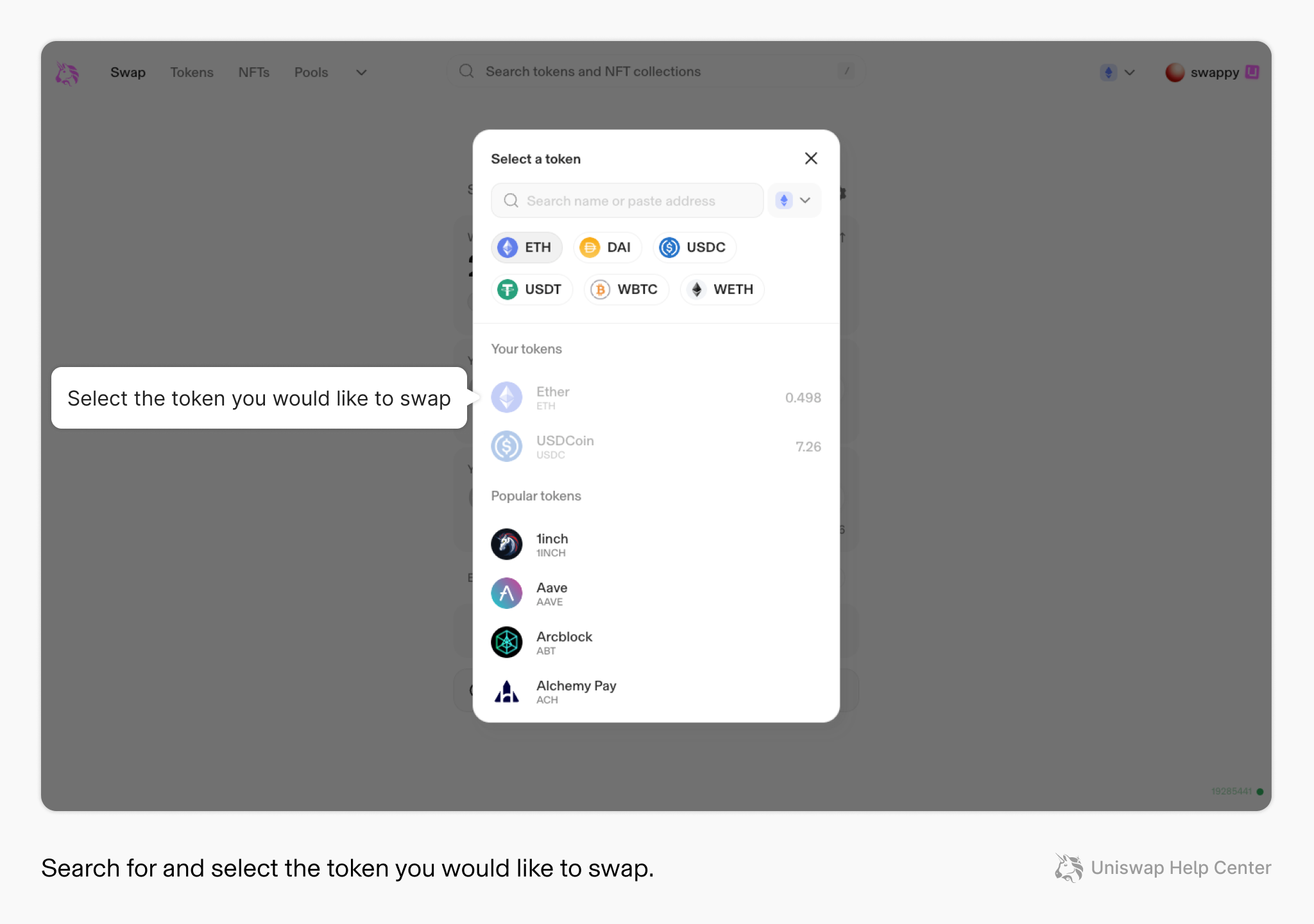The height and width of the screenshot is (924, 1314).
Task: Select the ETH quick token chip
Action: (x=526, y=247)
